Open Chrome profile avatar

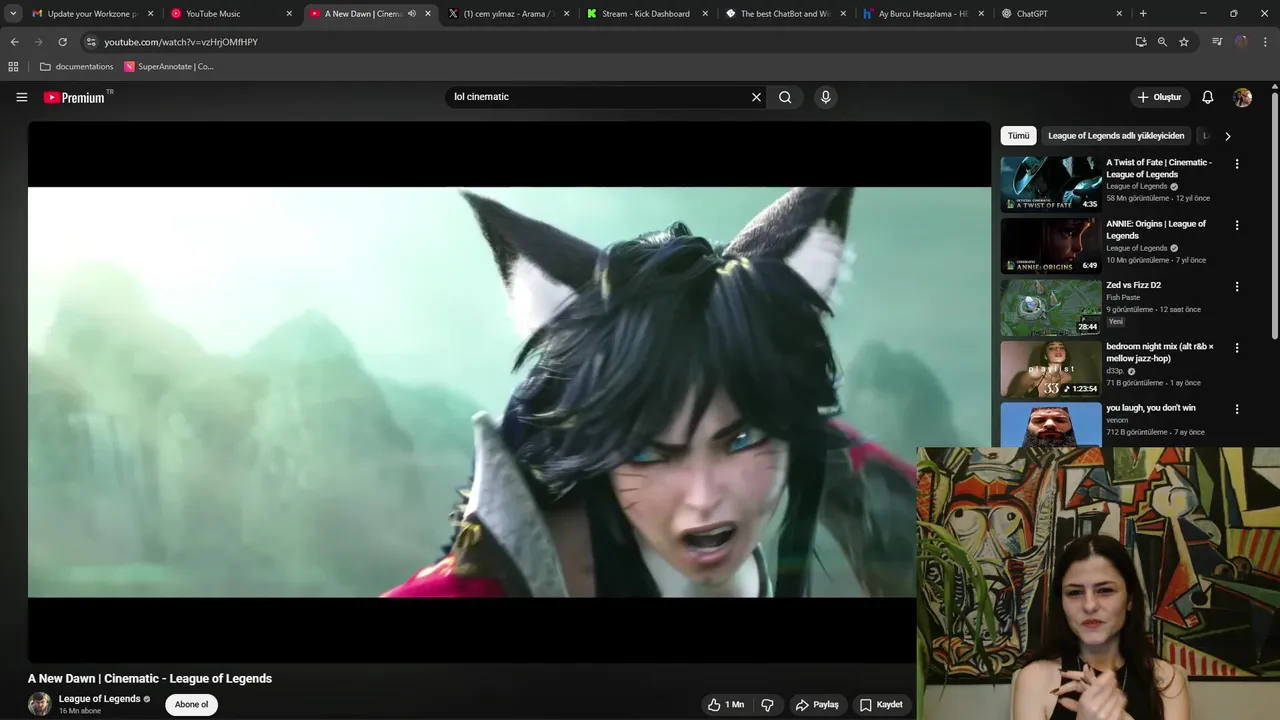1241,42
